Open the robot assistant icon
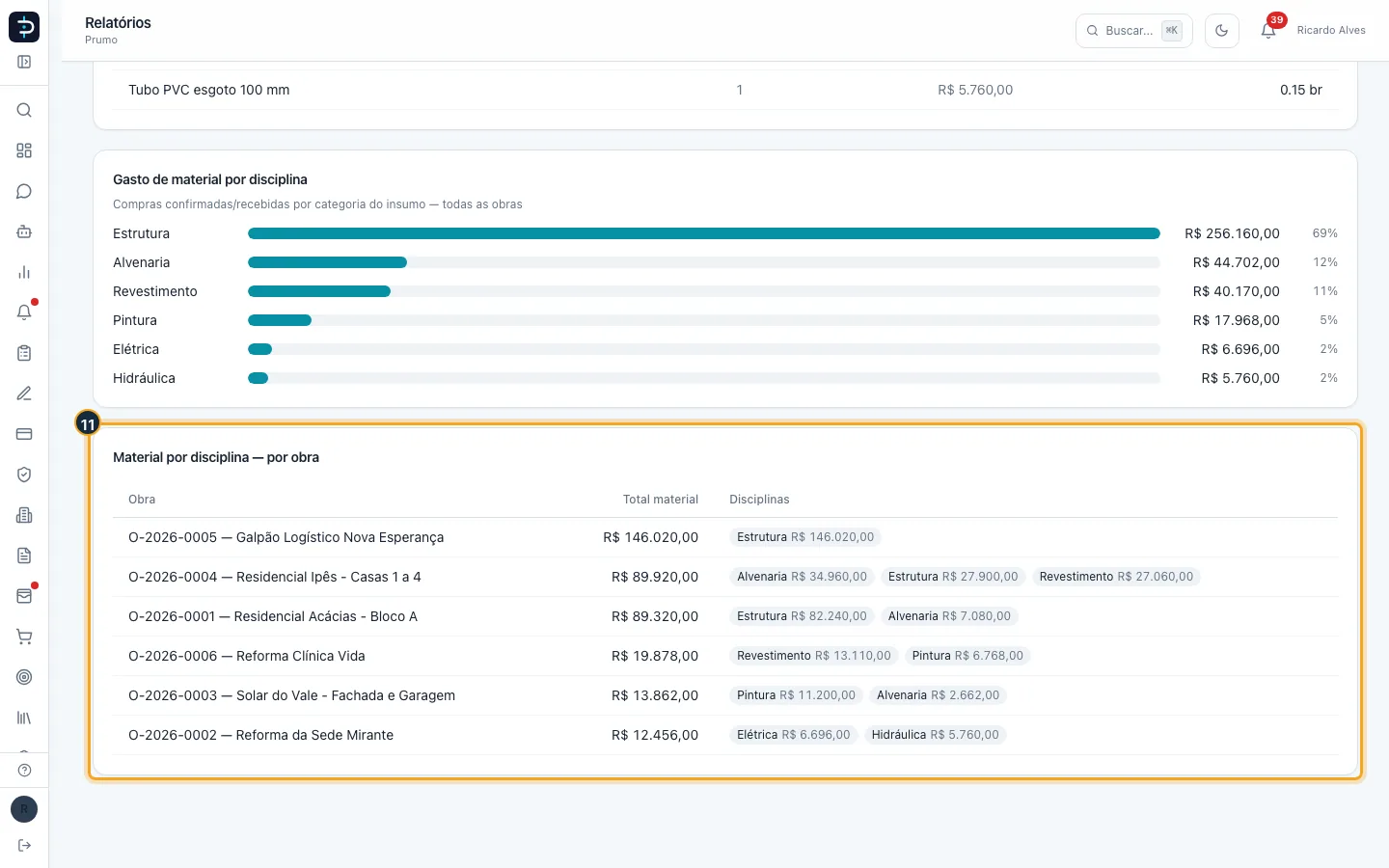 (x=24, y=231)
